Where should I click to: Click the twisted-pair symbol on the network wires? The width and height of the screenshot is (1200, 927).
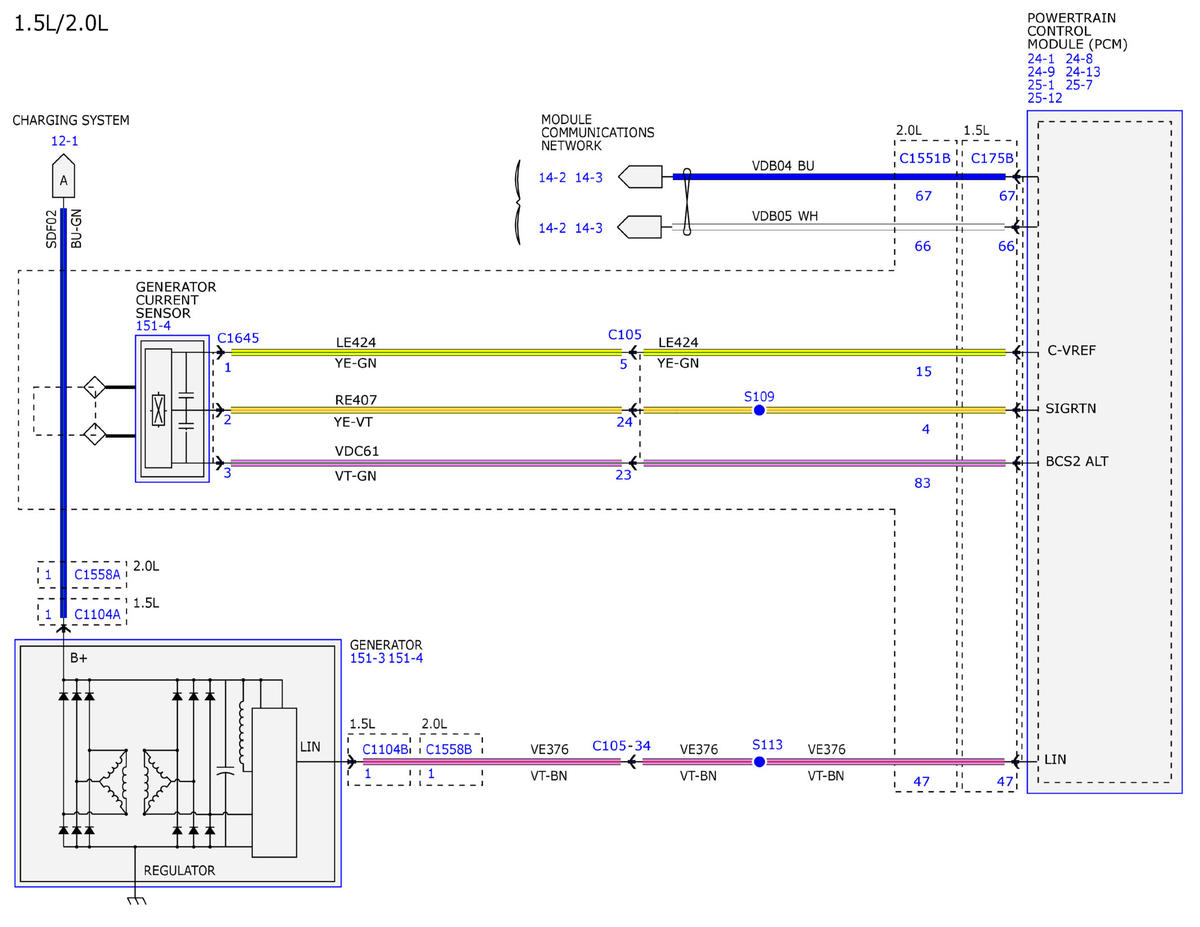(687, 203)
